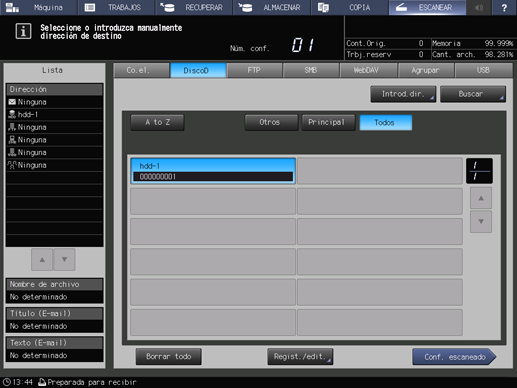This screenshot has width=517, height=388.
Task: Page down the address grid arrow
Action: (x=481, y=221)
